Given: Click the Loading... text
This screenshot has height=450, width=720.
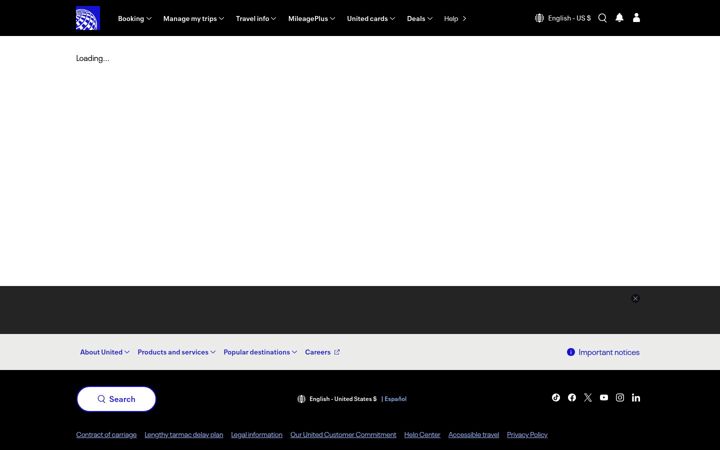Looking at the screenshot, I should pyautogui.click(x=92, y=58).
